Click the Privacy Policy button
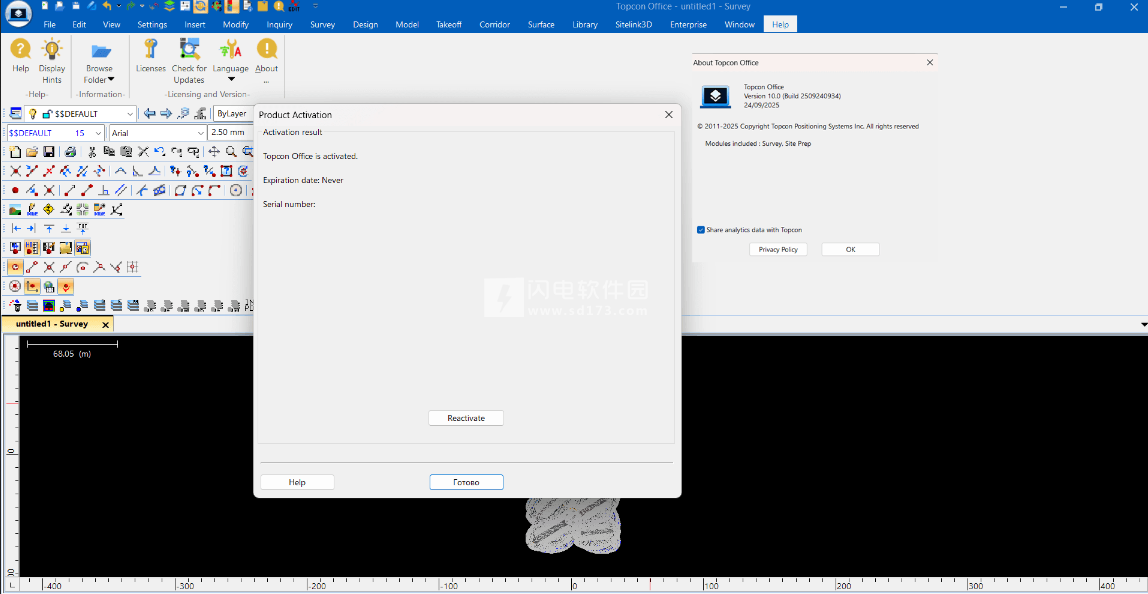This screenshot has height=594, width=1148. click(778, 249)
